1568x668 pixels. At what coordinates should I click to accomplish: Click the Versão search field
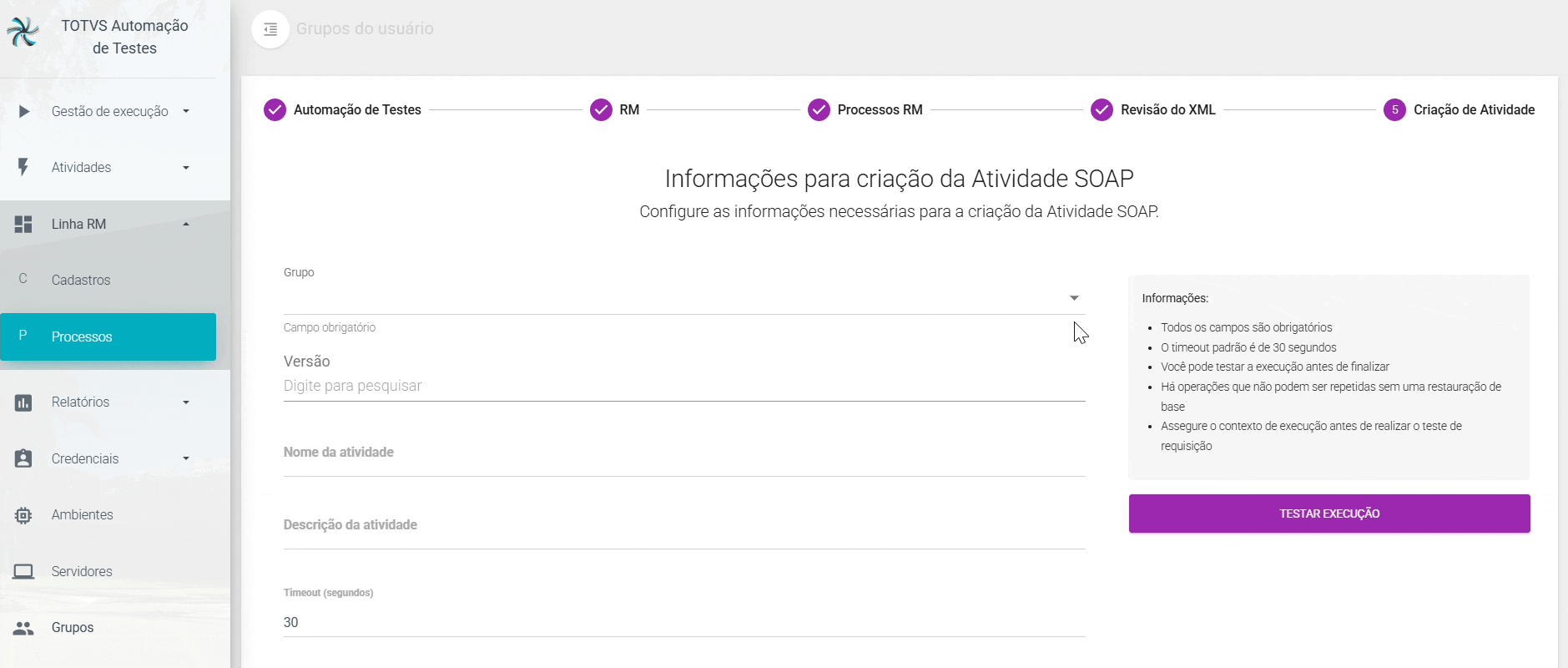pyautogui.click(x=684, y=386)
